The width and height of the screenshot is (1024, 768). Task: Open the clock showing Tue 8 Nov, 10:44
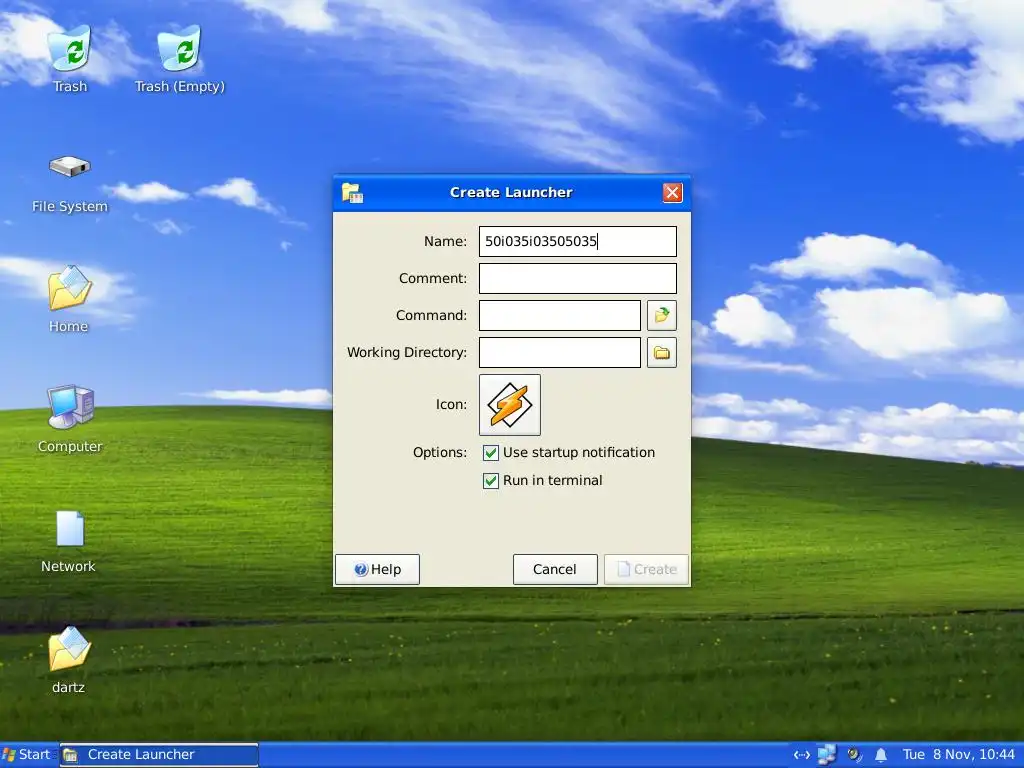958,755
